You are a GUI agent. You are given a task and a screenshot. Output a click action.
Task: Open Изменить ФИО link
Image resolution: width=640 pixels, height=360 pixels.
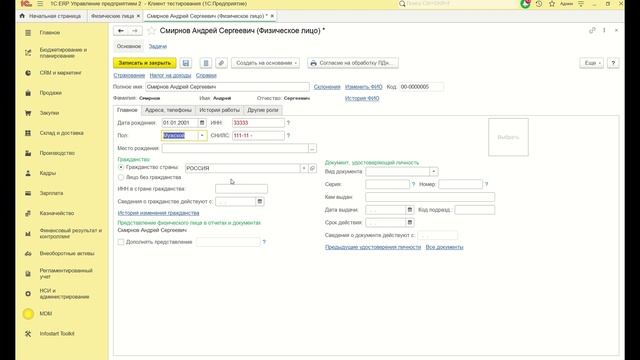[364, 87]
